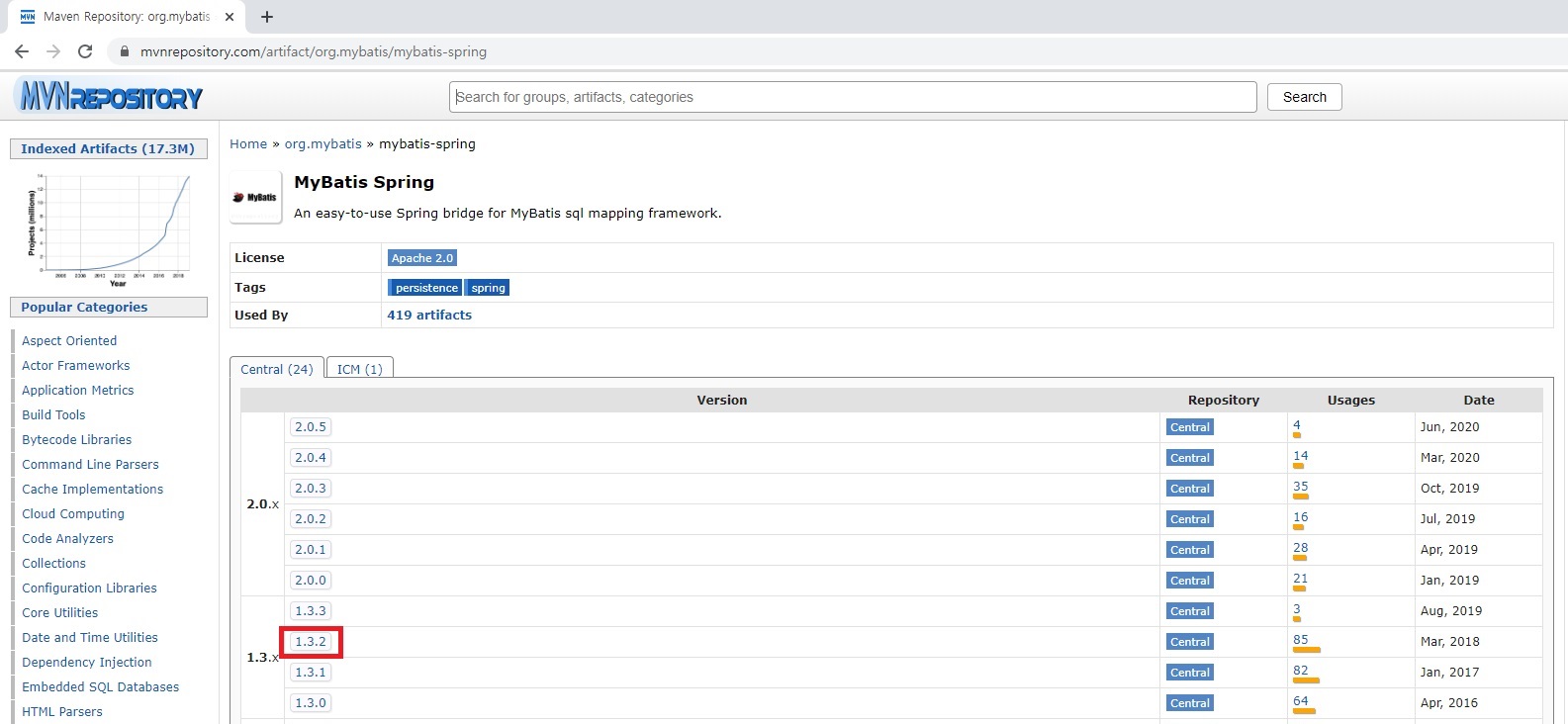This screenshot has width=1568, height=724.
Task: Open version 2.0.3
Action: [x=311, y=489]
